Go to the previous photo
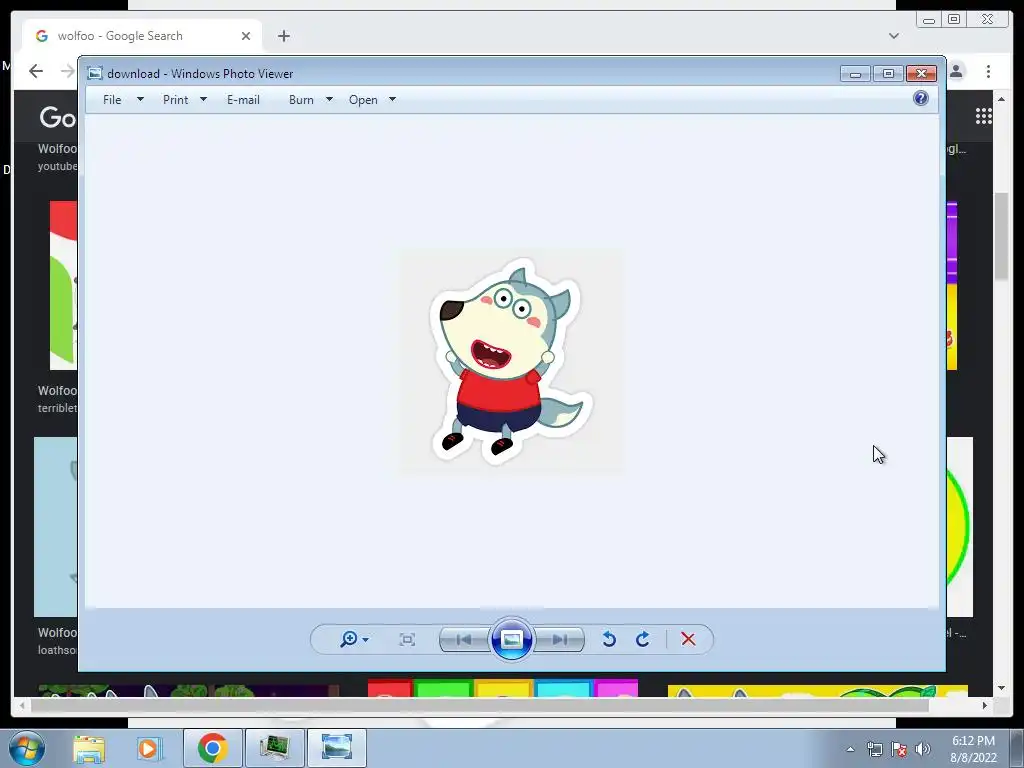 pyautogui.click(x=464, y=639)
